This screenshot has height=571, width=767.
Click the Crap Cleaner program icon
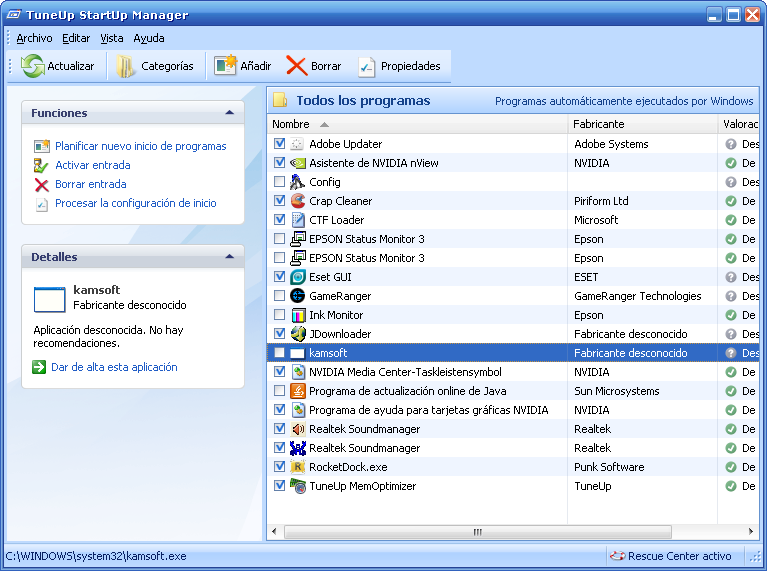297,201
